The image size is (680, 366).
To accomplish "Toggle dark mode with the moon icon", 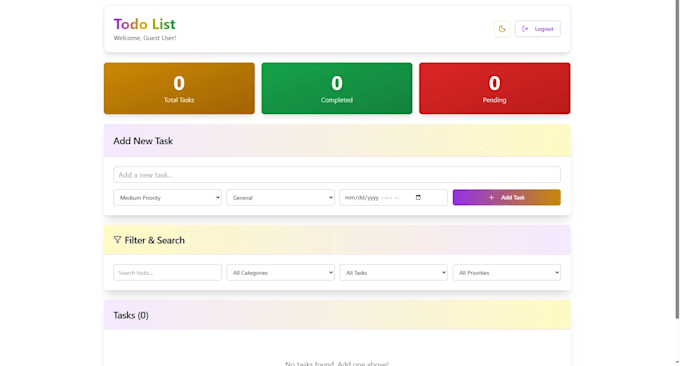I will 502,29.
